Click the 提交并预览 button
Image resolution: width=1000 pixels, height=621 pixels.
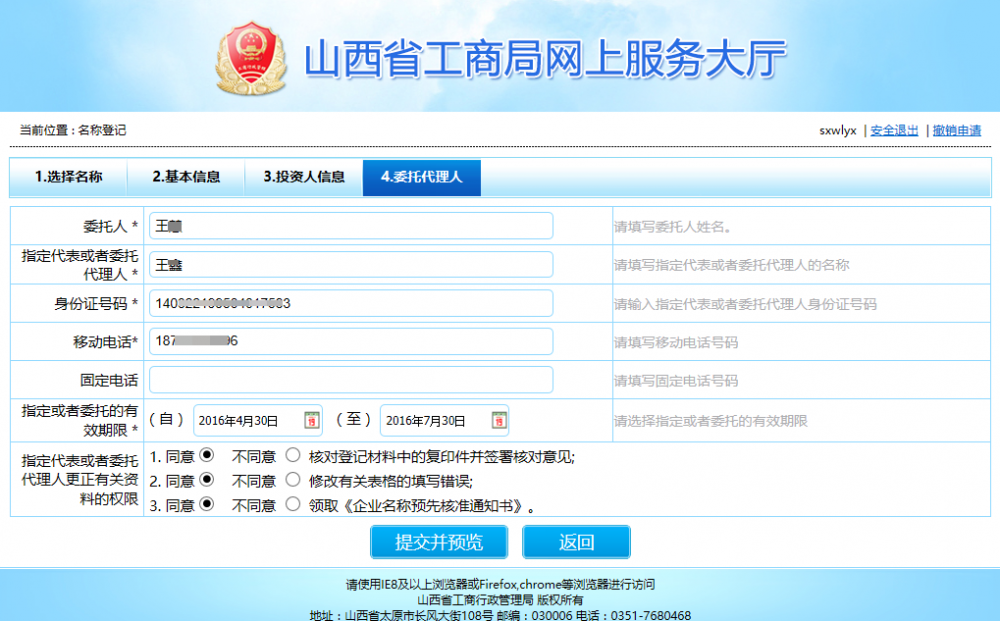pos(438,543)
